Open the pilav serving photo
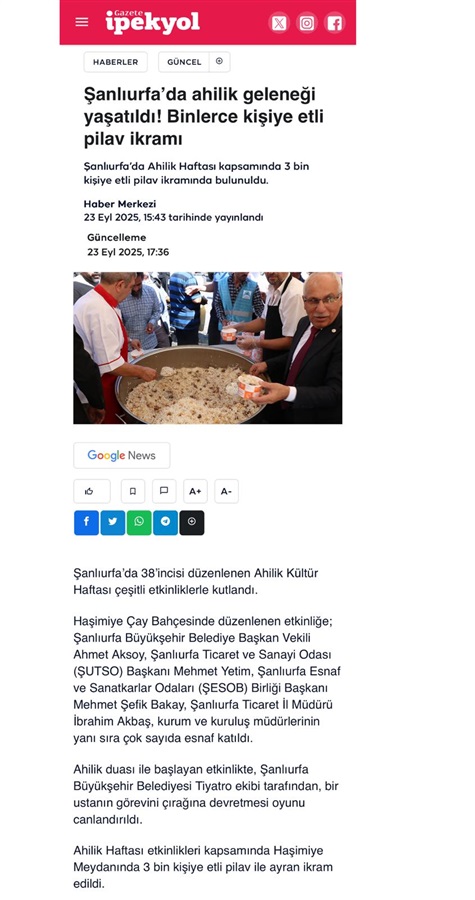475x900 pixels. pos(208,348)
